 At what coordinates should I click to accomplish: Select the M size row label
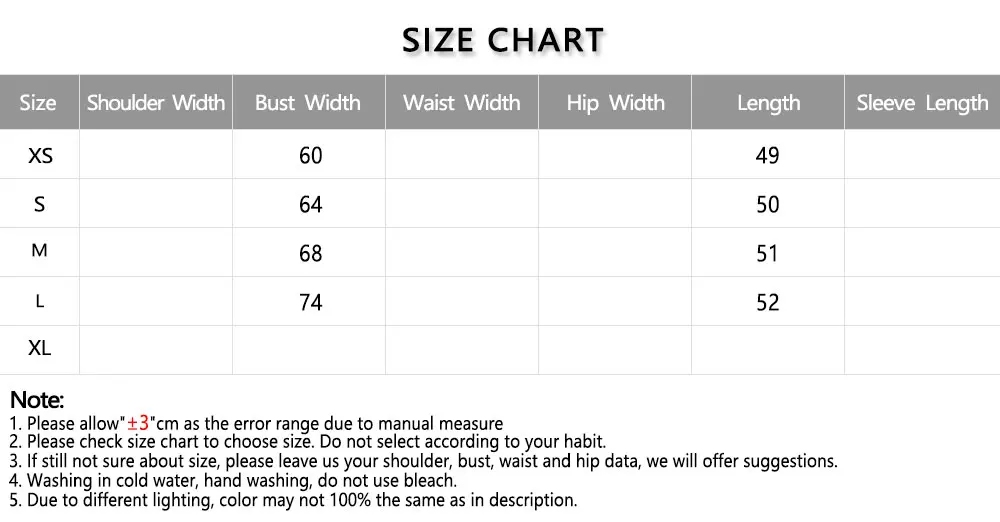(x=40, y=251)
